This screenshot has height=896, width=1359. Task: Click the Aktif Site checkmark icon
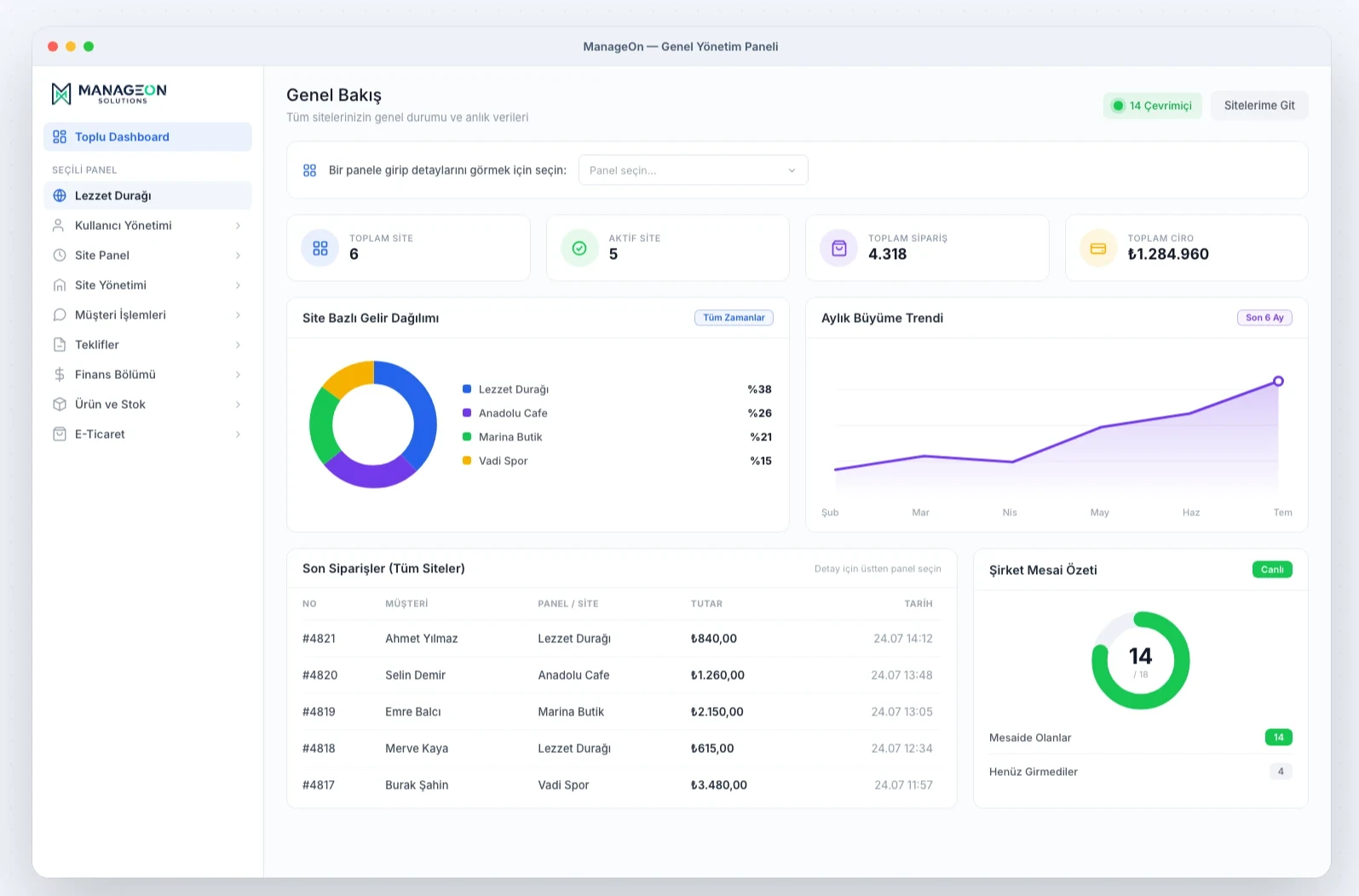[x=579, y=248]
